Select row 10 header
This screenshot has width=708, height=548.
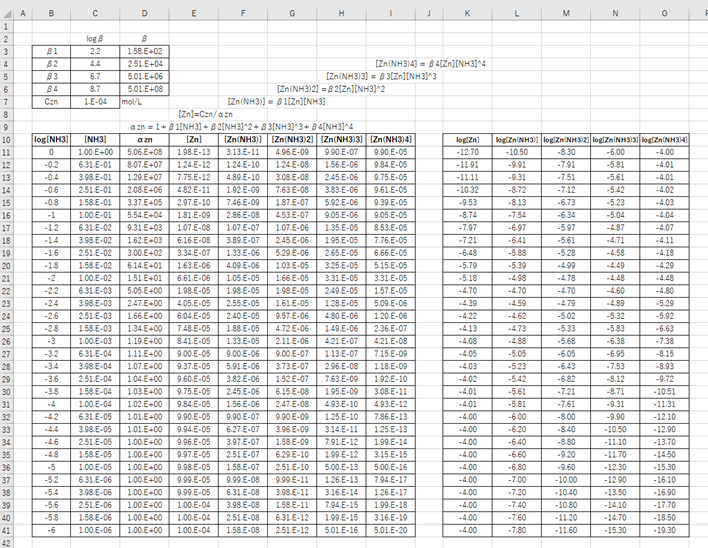pos(6,140)
